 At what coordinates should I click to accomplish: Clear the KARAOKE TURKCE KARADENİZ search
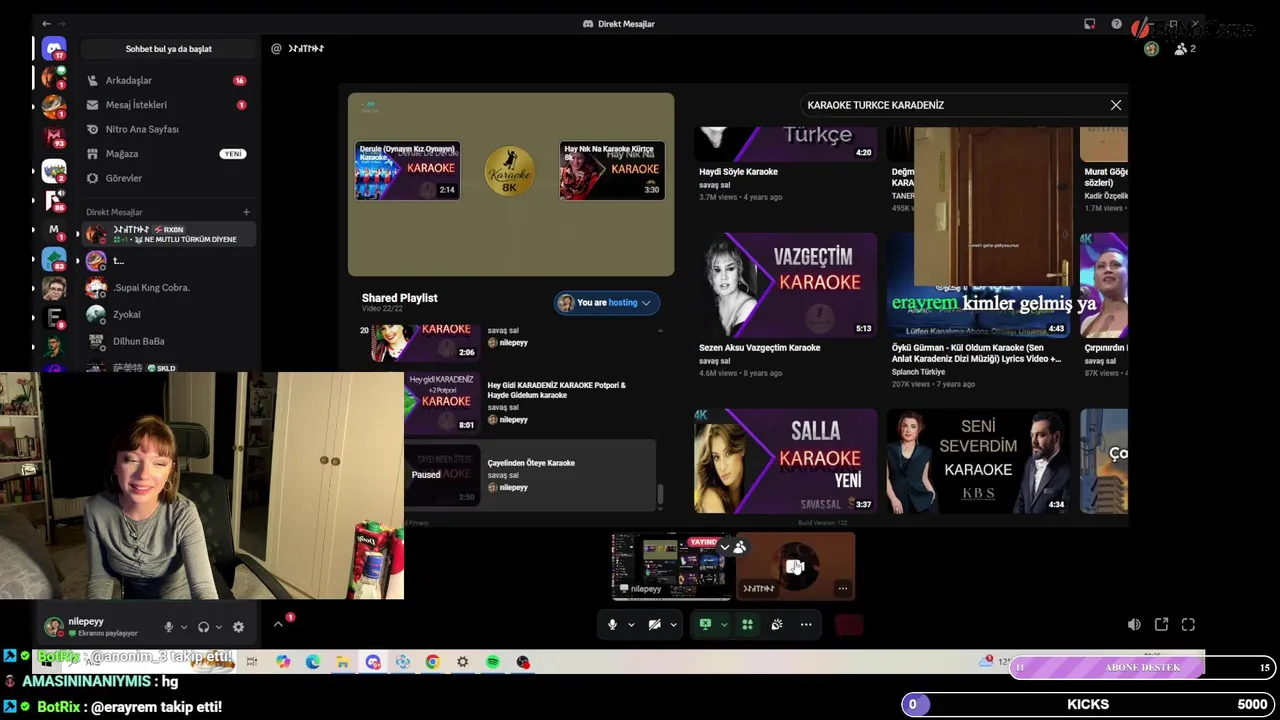[x=1116, y=105]
